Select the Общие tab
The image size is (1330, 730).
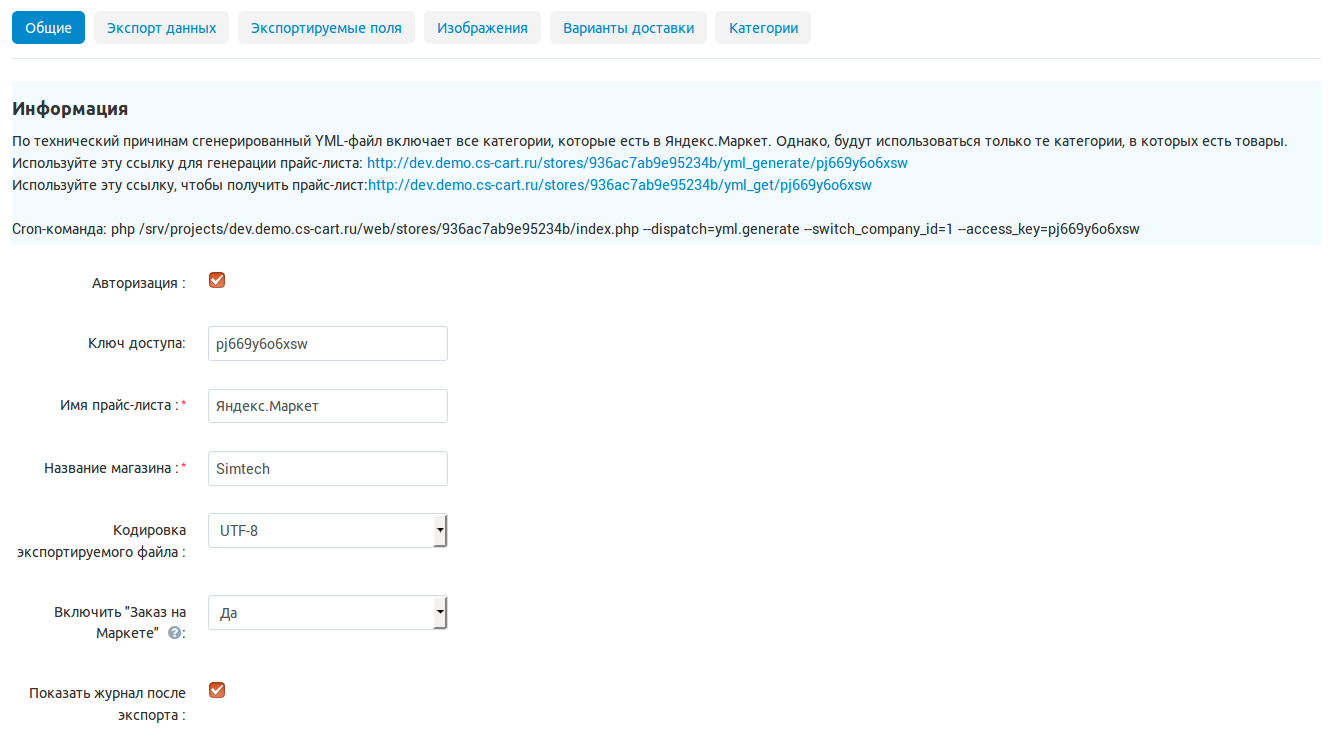48,28
